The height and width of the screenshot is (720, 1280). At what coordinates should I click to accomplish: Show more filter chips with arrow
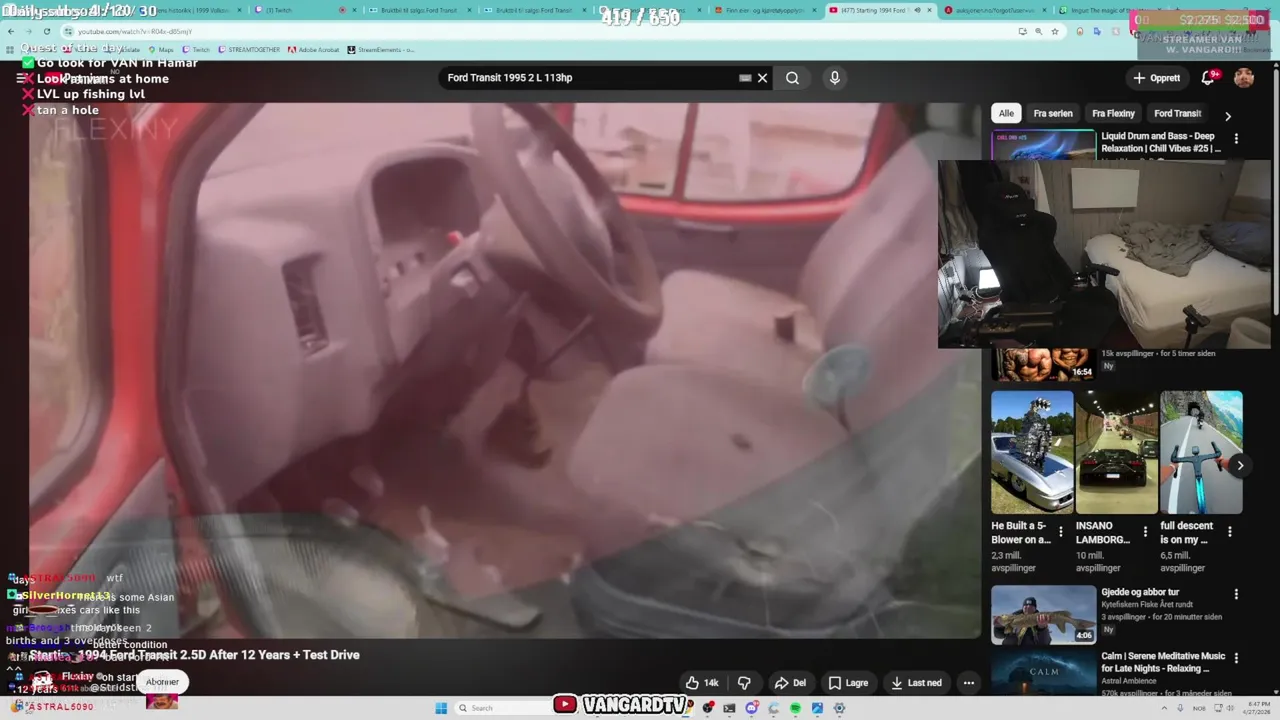click(x=1228, y=116)
